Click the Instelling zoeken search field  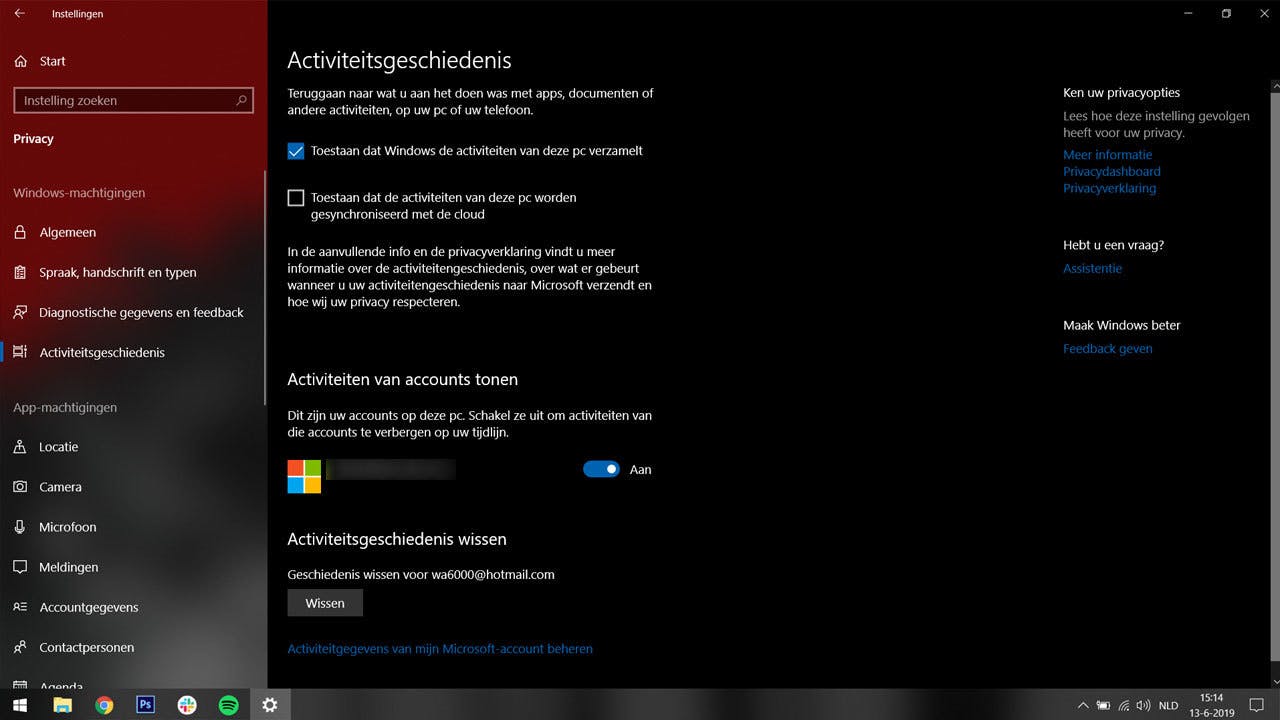[120, 100]
